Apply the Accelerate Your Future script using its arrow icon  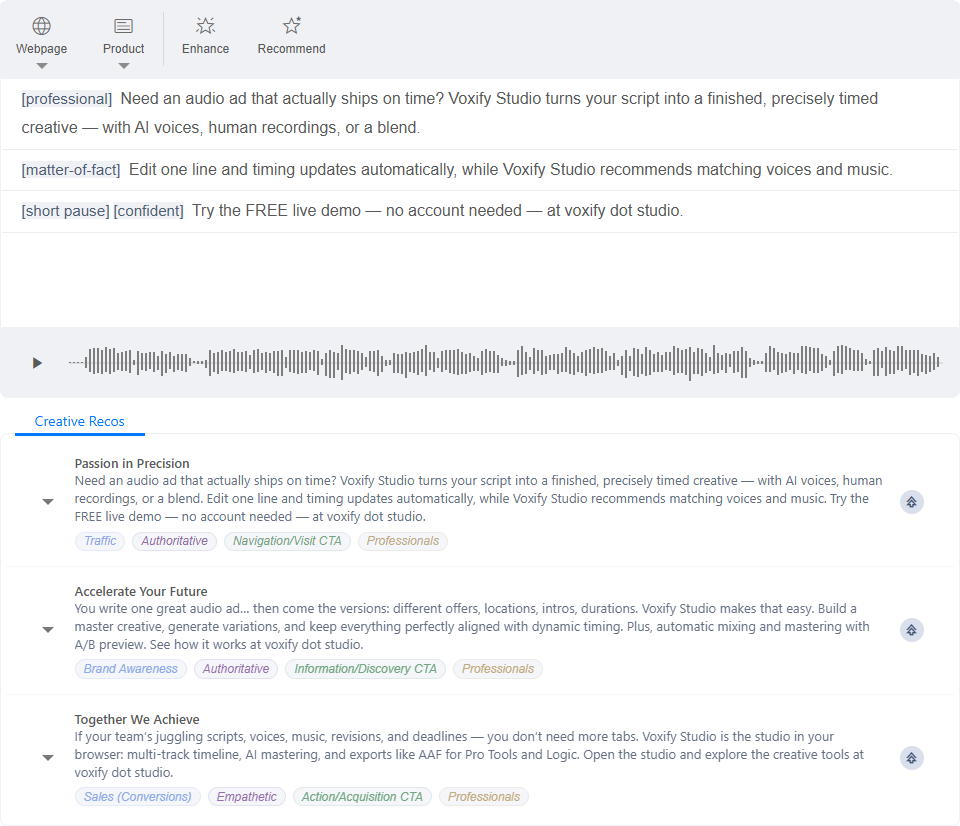tap(912, 630)
